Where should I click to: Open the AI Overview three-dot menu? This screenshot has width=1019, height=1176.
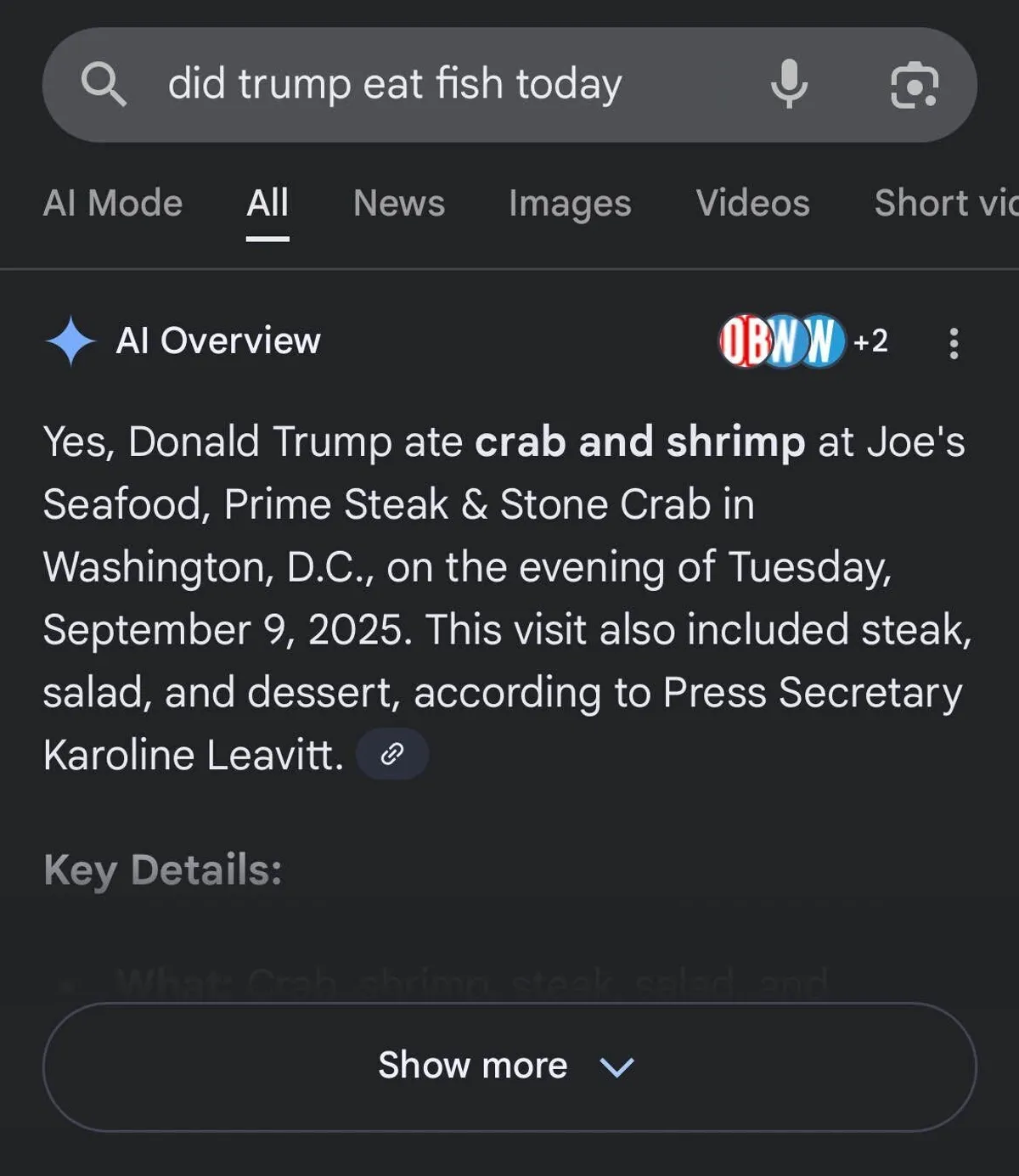pyautogui.click(x=954, y=343)
